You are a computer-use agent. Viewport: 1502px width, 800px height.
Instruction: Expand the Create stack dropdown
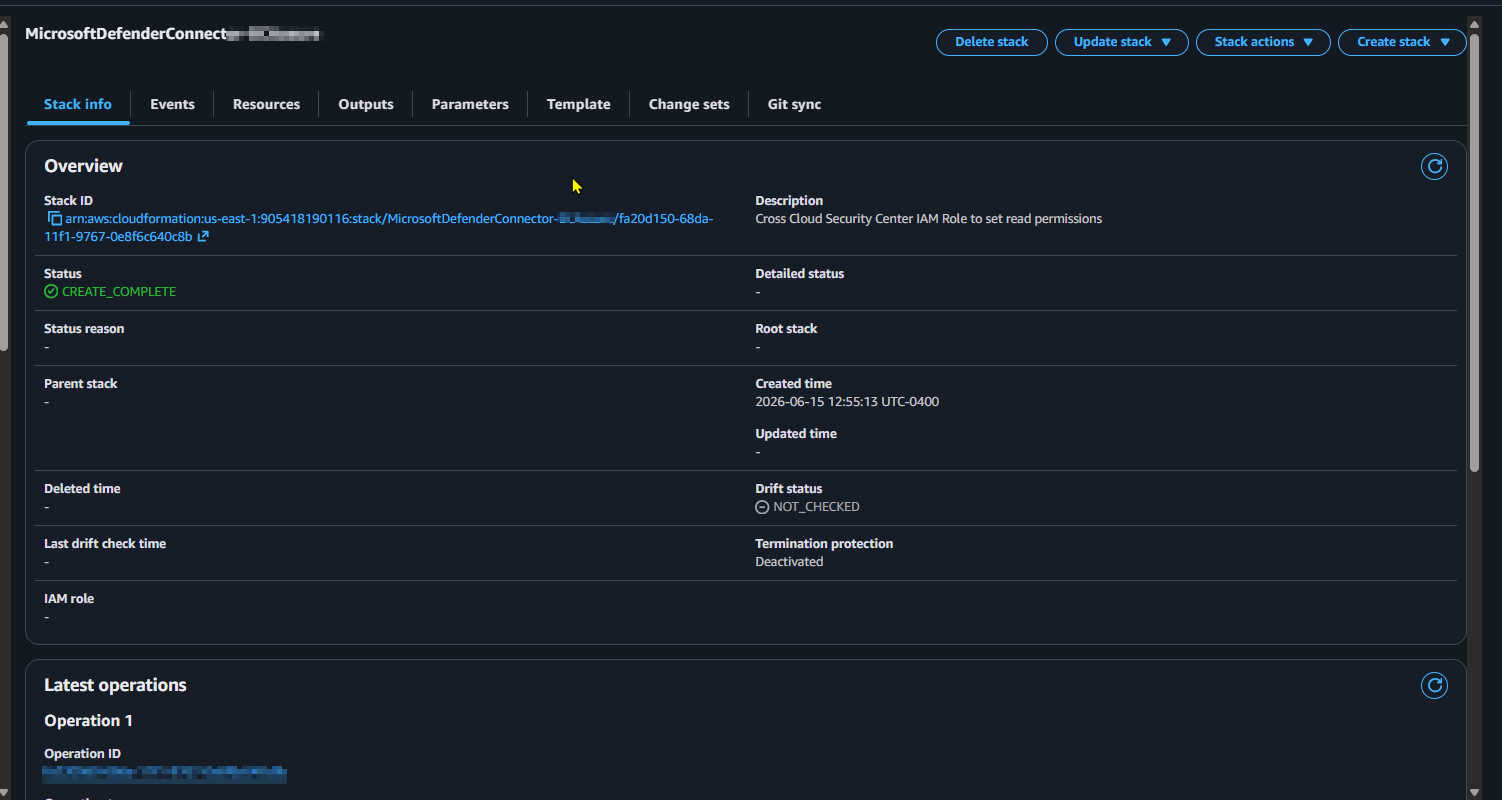[1402, 42]
